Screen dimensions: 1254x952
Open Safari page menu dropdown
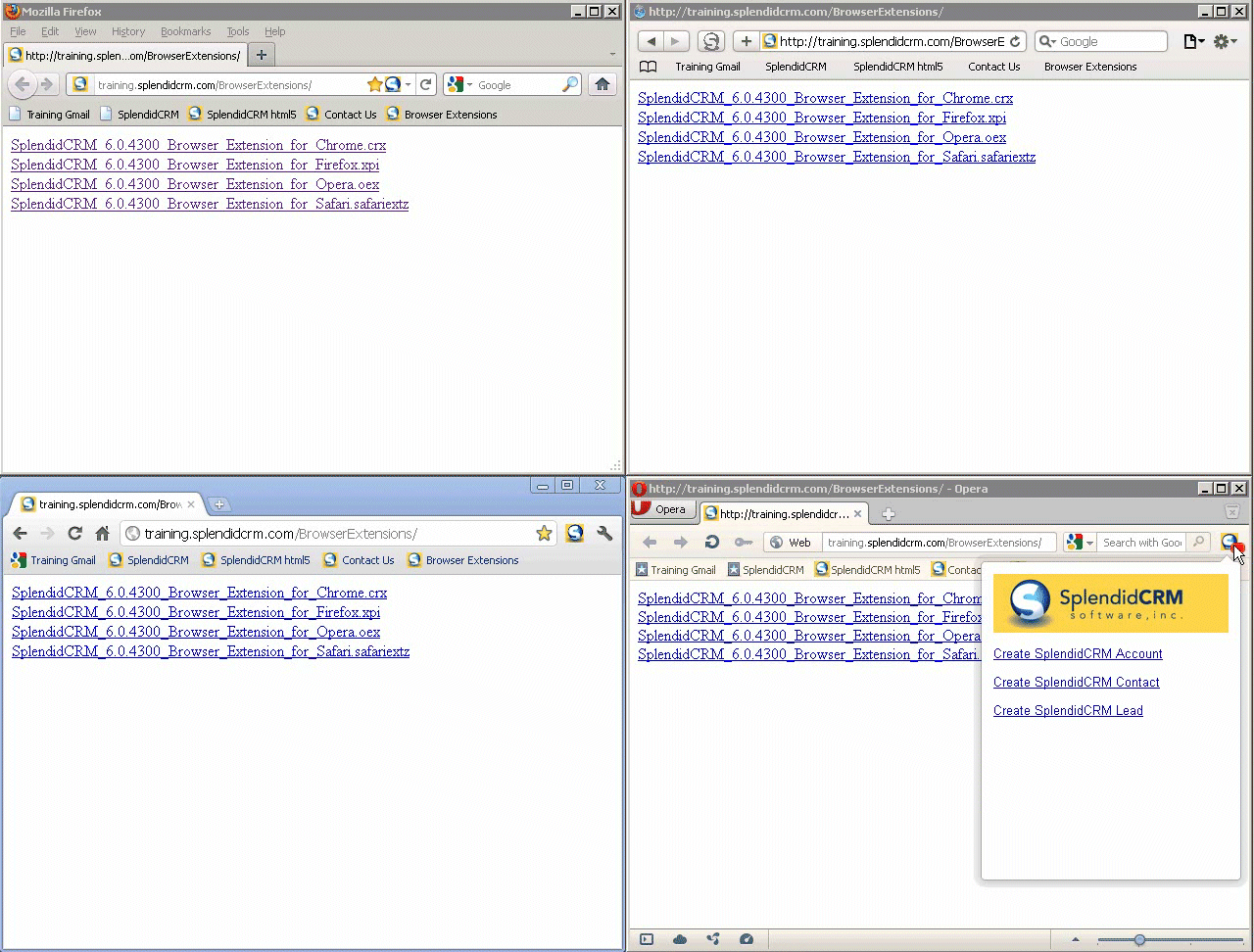1193,41
